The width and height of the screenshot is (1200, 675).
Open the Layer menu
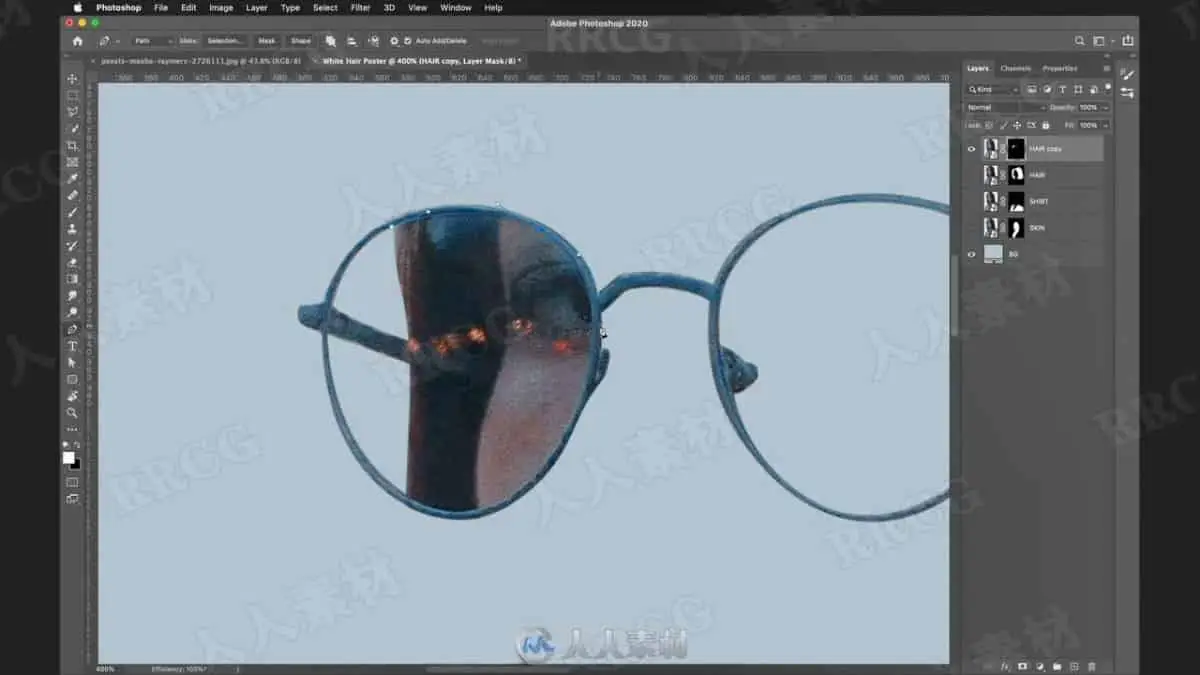[x=257, y=7]
